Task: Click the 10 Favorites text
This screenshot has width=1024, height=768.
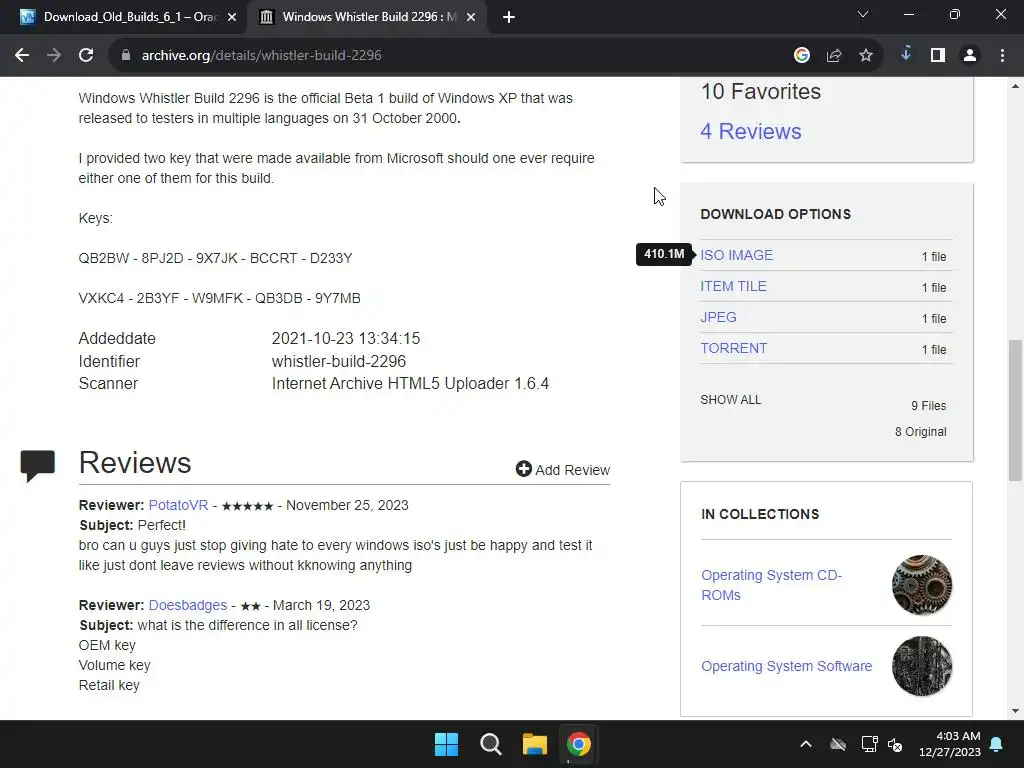Action: [760, 91]
